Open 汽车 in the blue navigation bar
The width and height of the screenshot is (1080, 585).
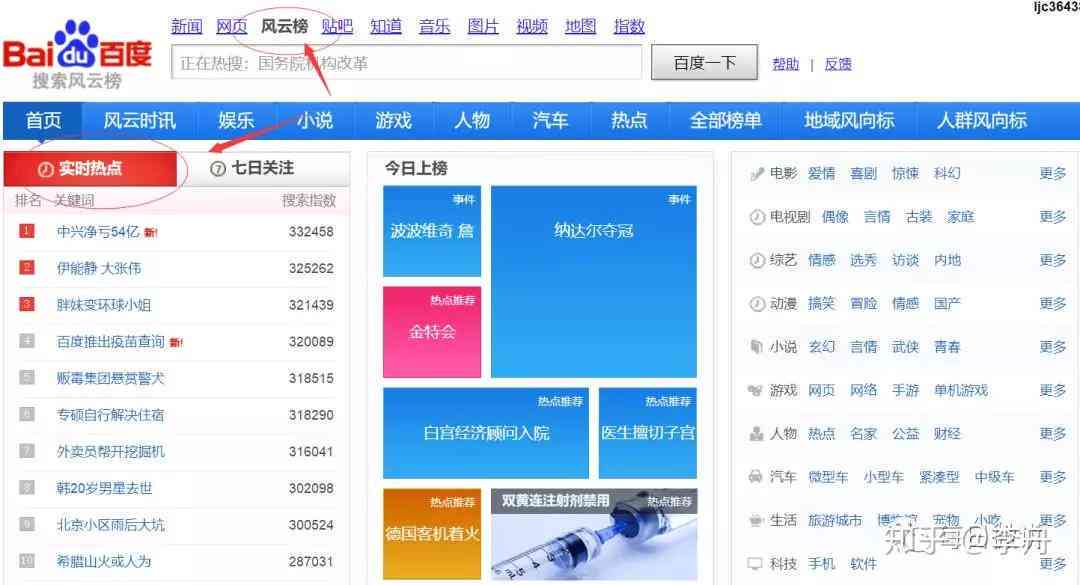[x=550, y=121]
